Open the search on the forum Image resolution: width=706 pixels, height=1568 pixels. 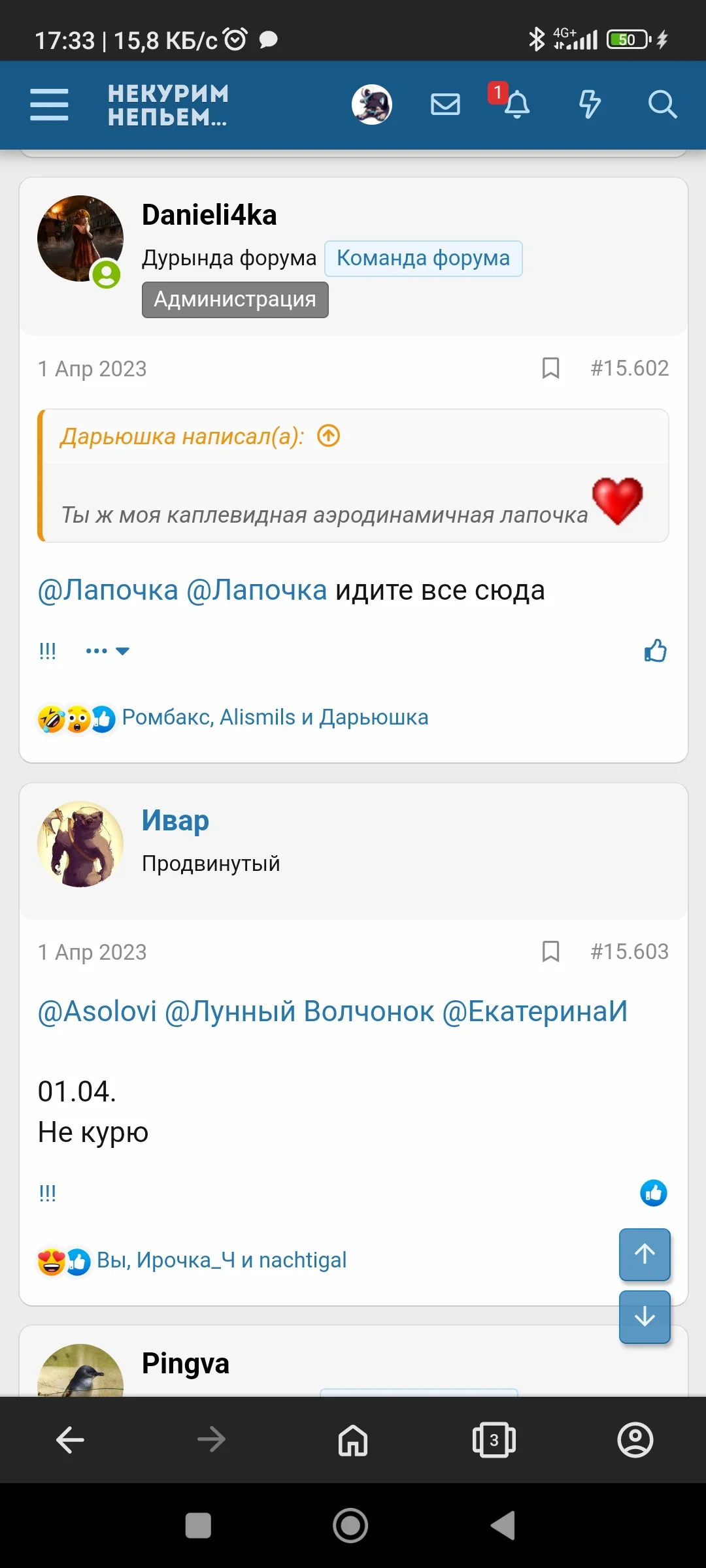[x=663, y=105]
